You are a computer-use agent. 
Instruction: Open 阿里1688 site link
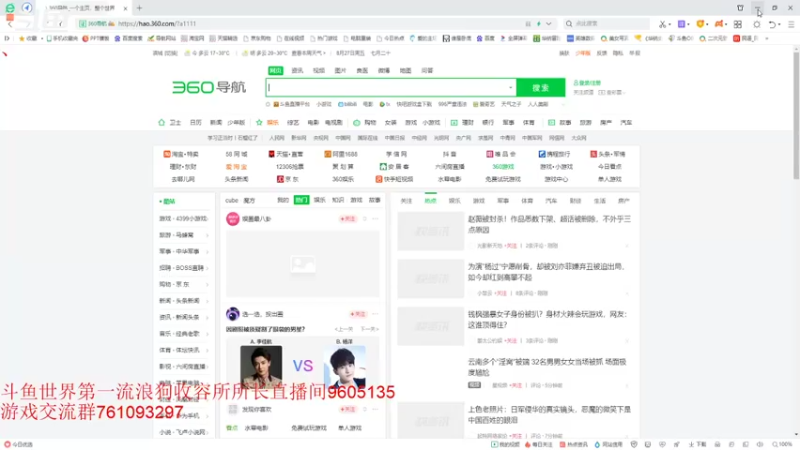click(341, 154)
